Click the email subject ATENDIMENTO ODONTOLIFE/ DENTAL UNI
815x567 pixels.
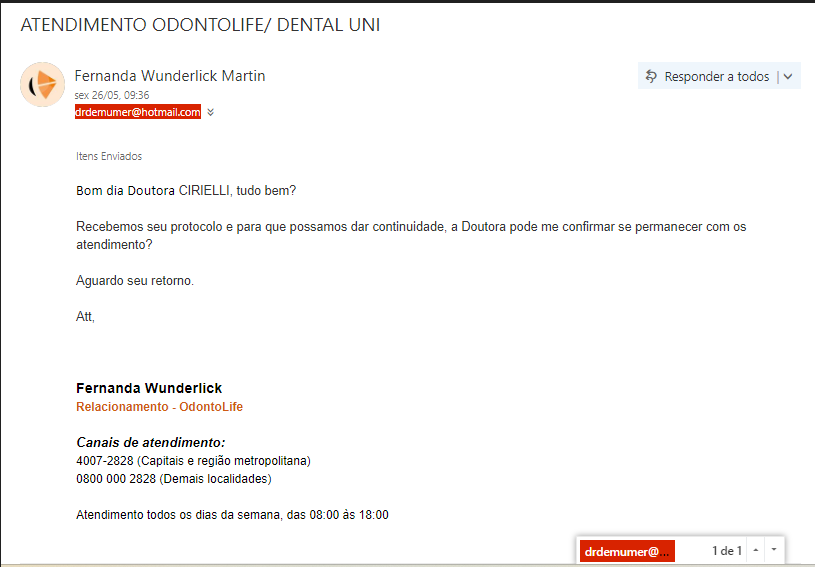[201, 25]
